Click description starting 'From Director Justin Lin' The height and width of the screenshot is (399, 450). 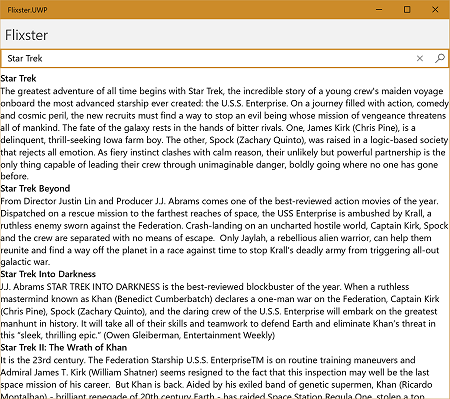coord(224,232)
